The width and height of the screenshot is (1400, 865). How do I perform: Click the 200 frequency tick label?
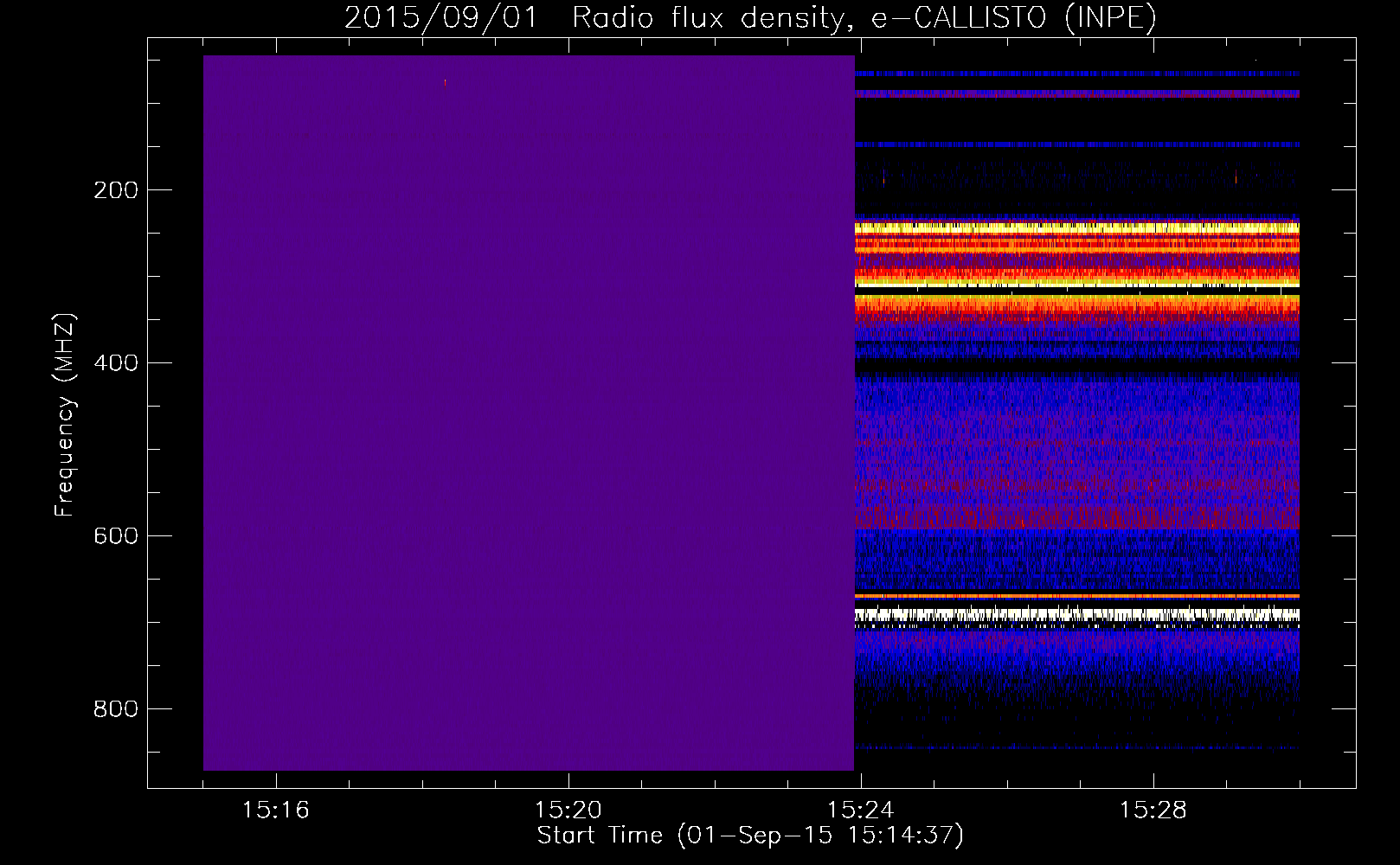tap(116, 190)
